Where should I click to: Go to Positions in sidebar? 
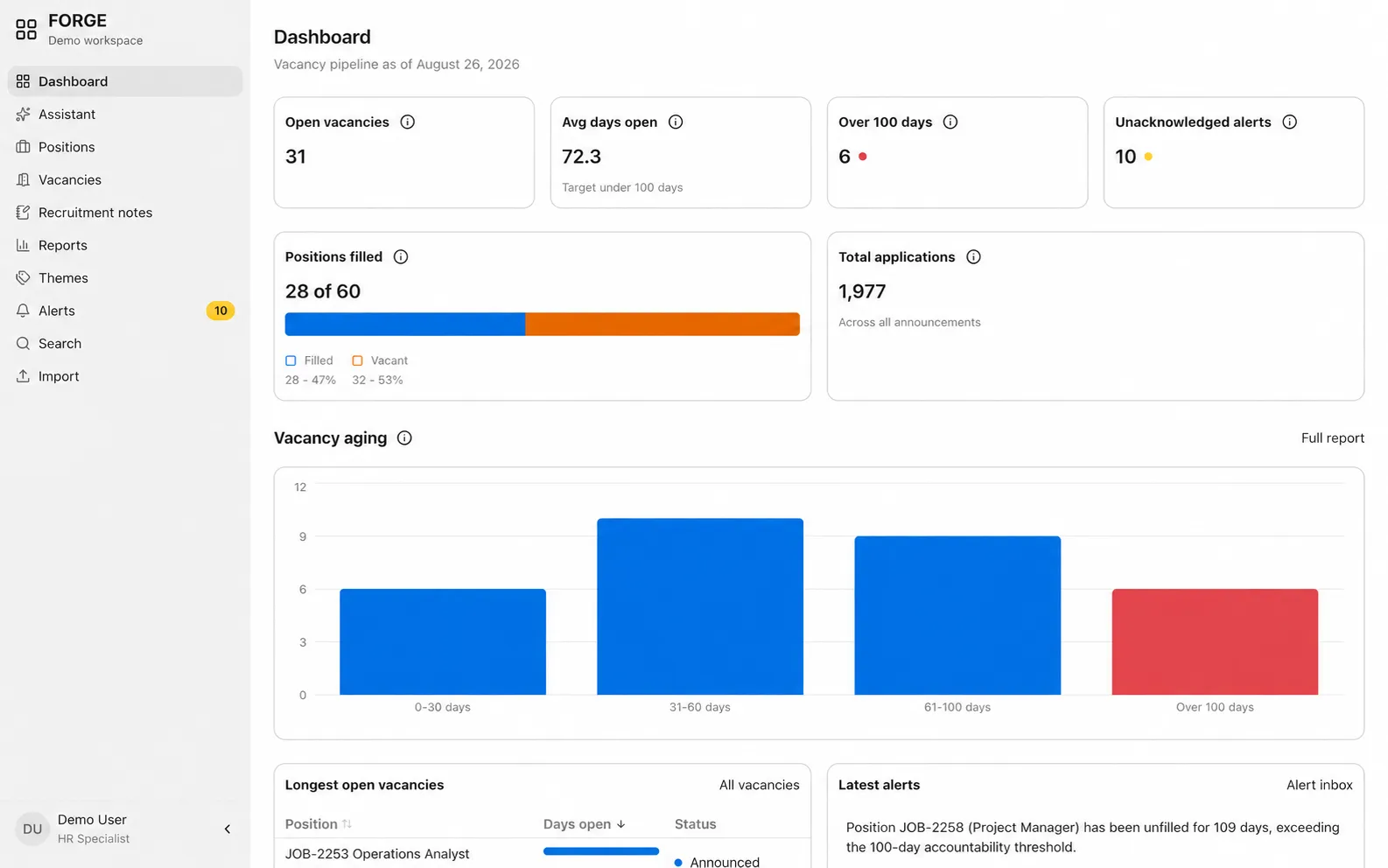coord(125,147)
